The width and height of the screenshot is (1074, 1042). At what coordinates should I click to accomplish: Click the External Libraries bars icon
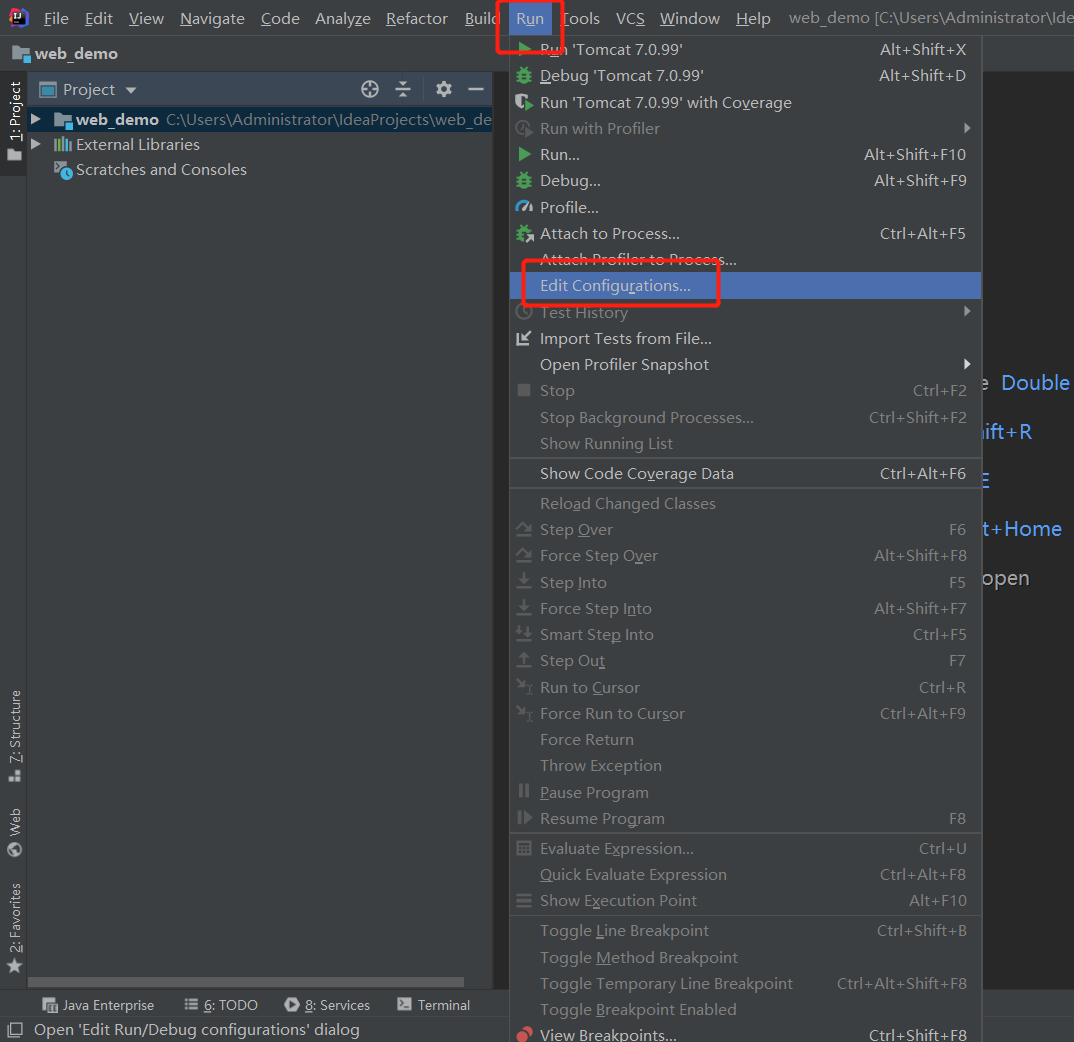coord(62,145)
